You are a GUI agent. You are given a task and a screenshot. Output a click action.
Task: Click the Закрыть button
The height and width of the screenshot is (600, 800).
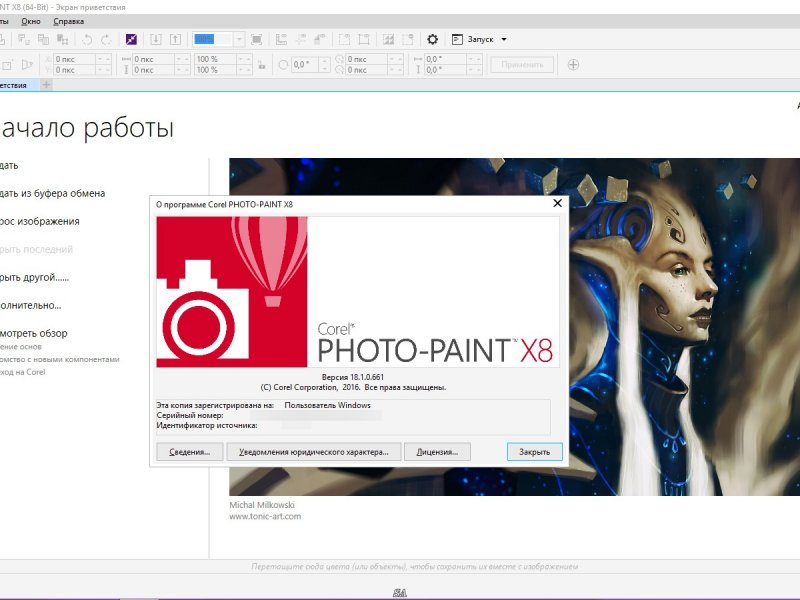[x=535, y=452]
